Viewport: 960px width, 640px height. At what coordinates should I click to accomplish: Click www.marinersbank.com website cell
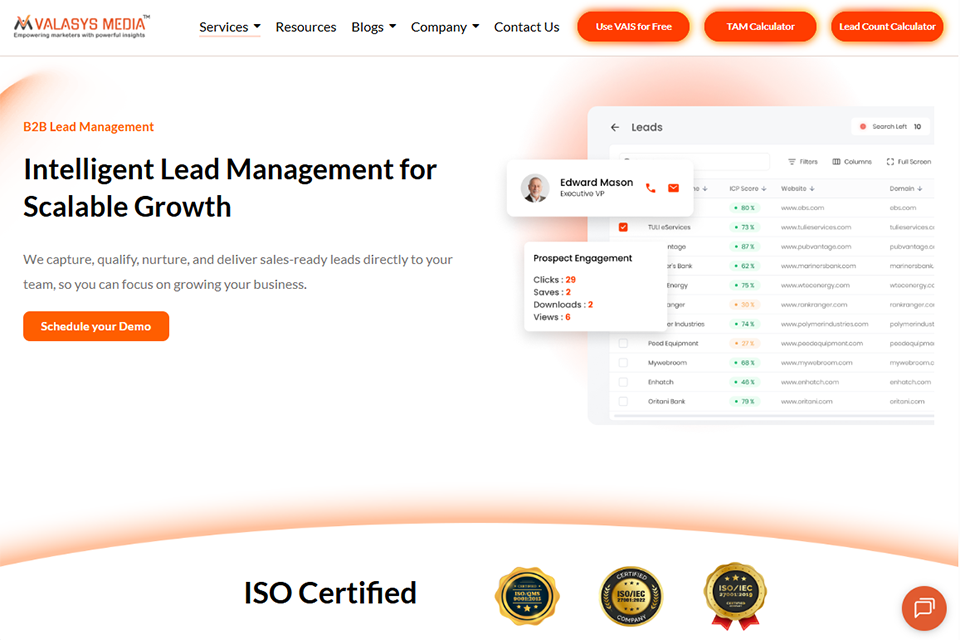(x=818, y=266)
